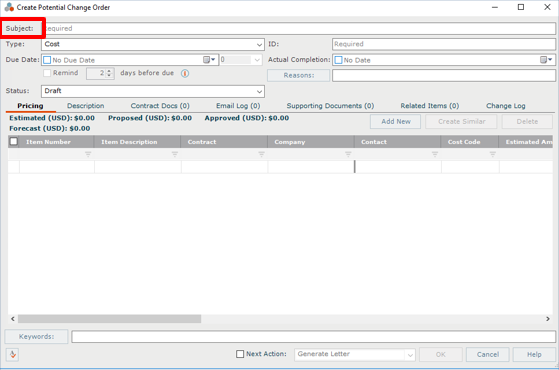This screenshot has height=370, width=559.
Task: Click into the ID required text field
Action: pos(444,44)
